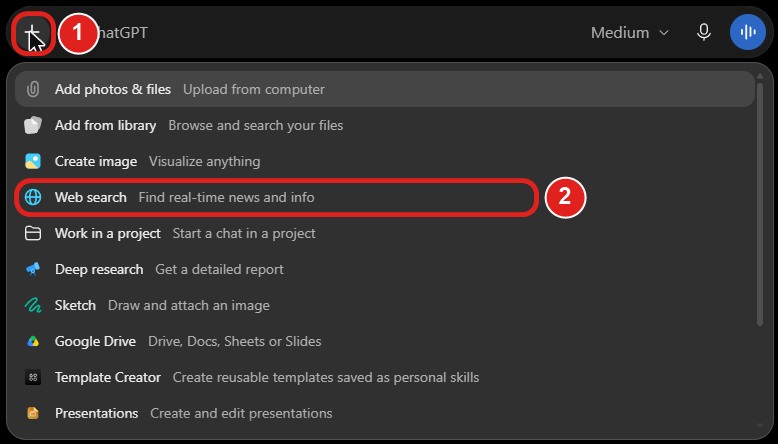The image size is (778, 444).
Task: Click 'Upload from computer' description text
Action: tap(254, 89)
